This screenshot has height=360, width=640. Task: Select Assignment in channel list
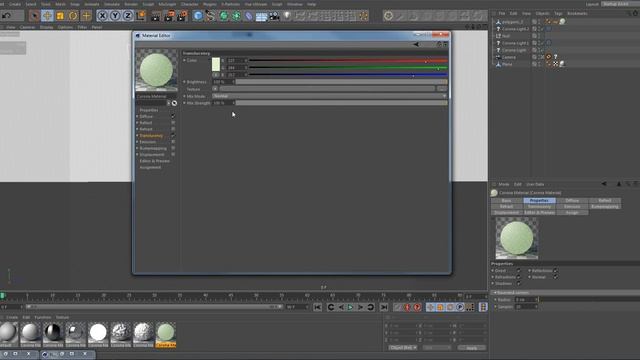coord(150,167)
